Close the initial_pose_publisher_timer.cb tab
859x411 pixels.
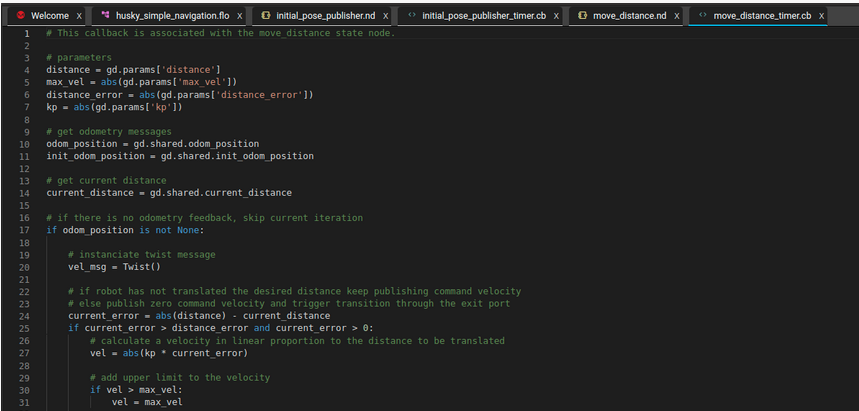[556, 16]
